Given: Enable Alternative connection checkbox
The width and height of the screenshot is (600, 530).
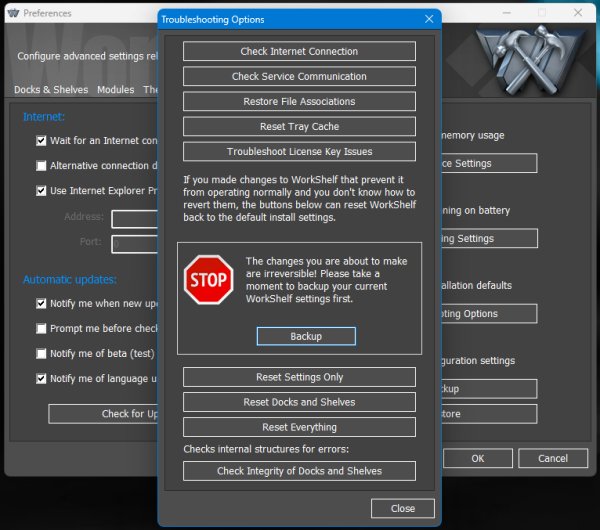Looking at the screenshot, I should (41, 166).
